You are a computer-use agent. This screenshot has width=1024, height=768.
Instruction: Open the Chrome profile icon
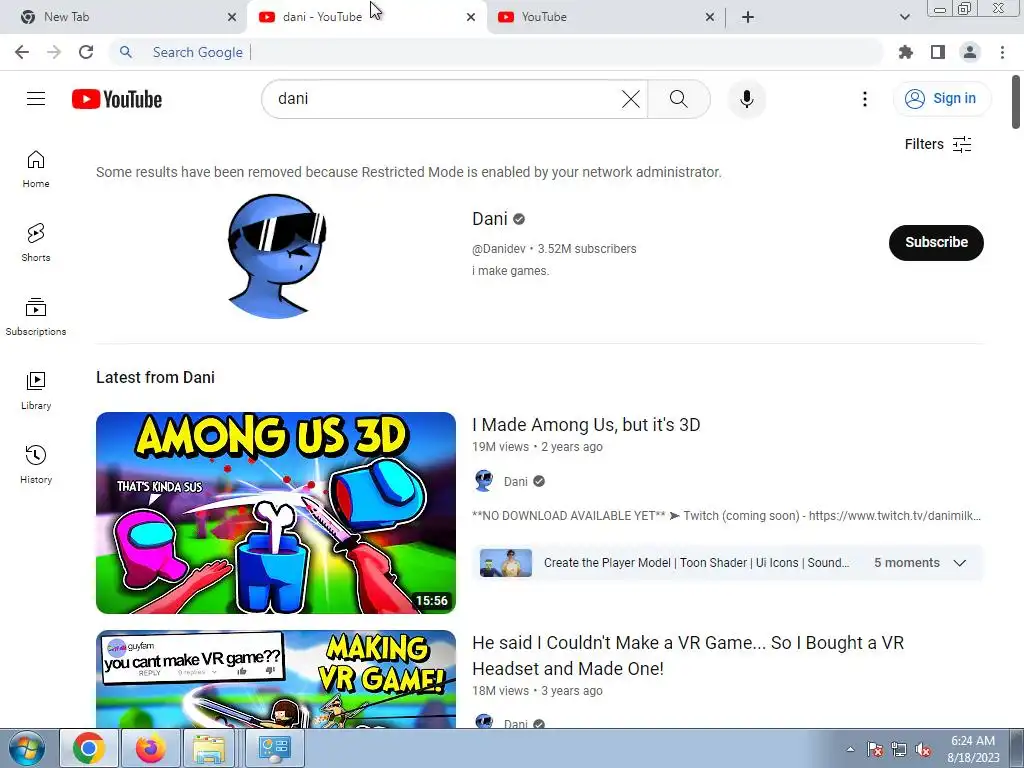[970, 52]
